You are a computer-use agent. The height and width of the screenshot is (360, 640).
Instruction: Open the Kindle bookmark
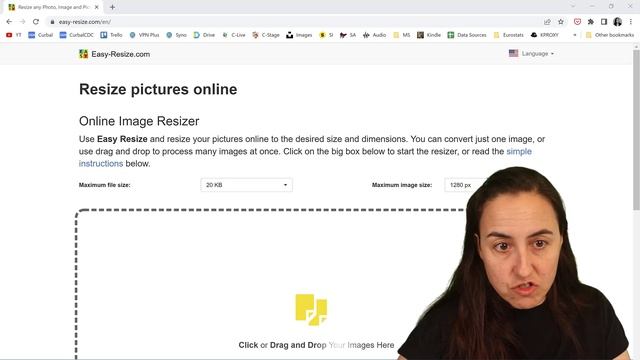(x=429, y=35)
